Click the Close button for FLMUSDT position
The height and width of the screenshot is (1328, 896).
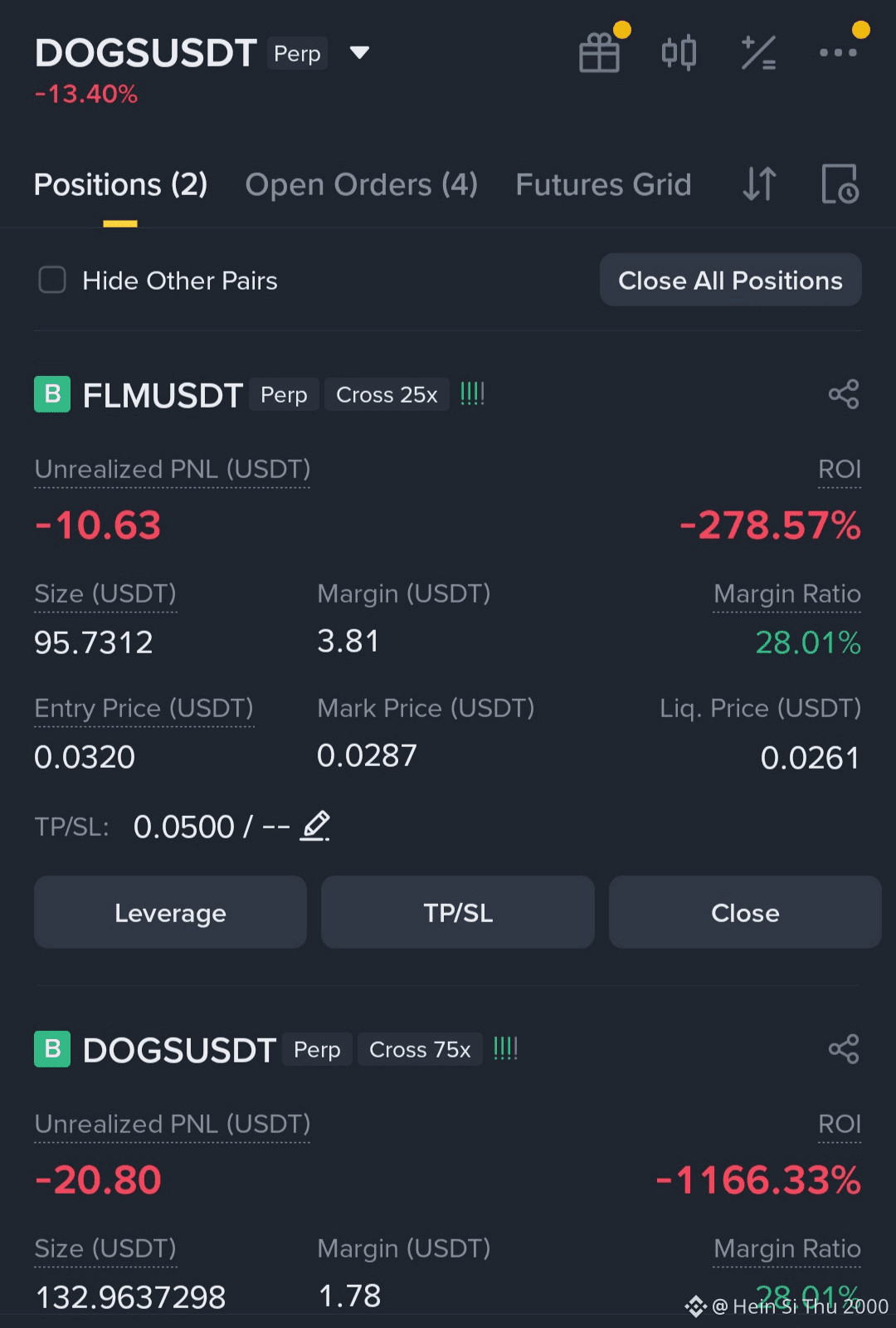coord(745,912)
